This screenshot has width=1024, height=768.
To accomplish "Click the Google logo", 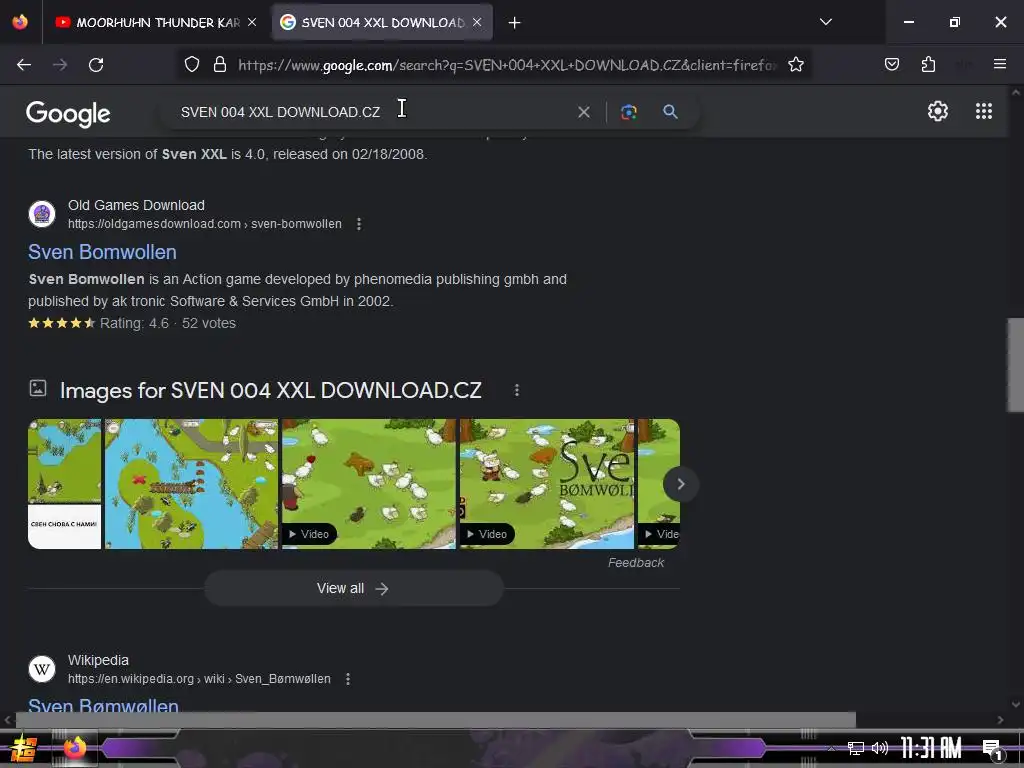I will click(68, 114).
